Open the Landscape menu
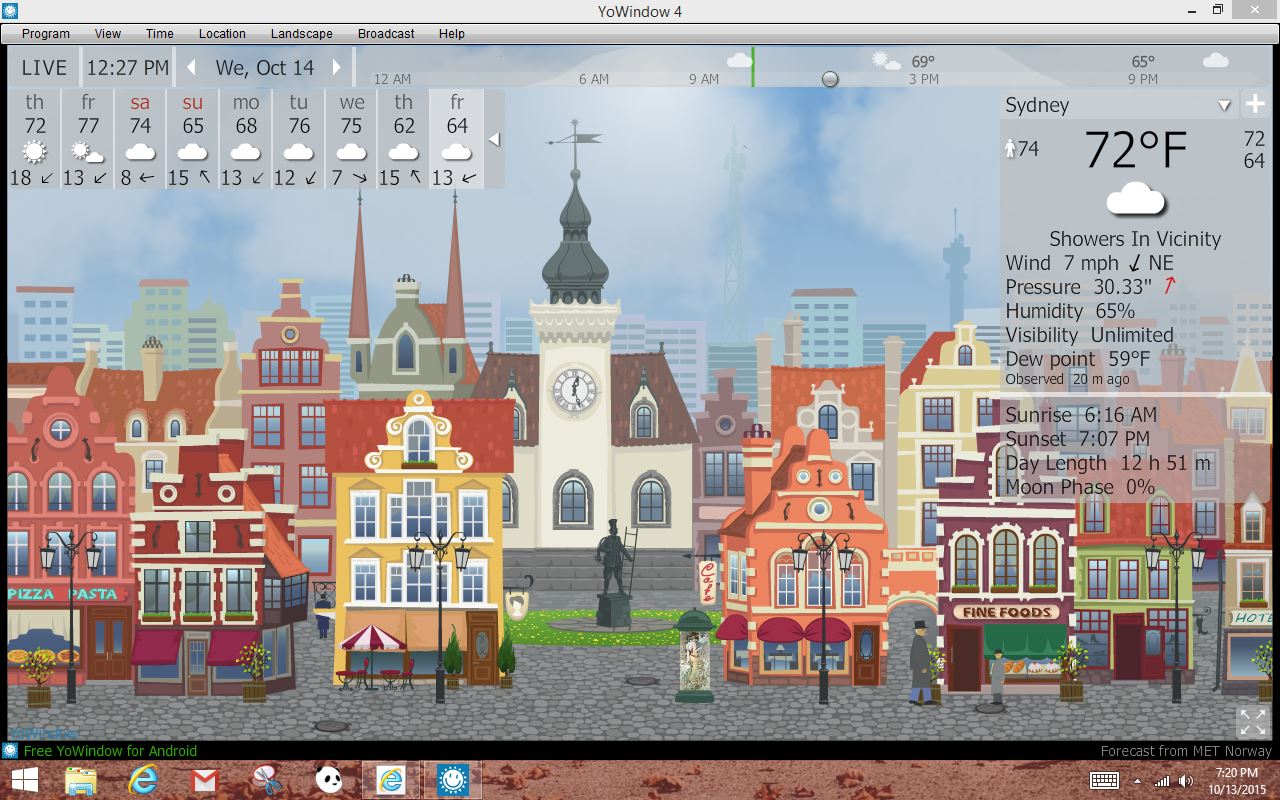Screen dimensions: 1280x800 pyautogui.click(x=301, y=33)
